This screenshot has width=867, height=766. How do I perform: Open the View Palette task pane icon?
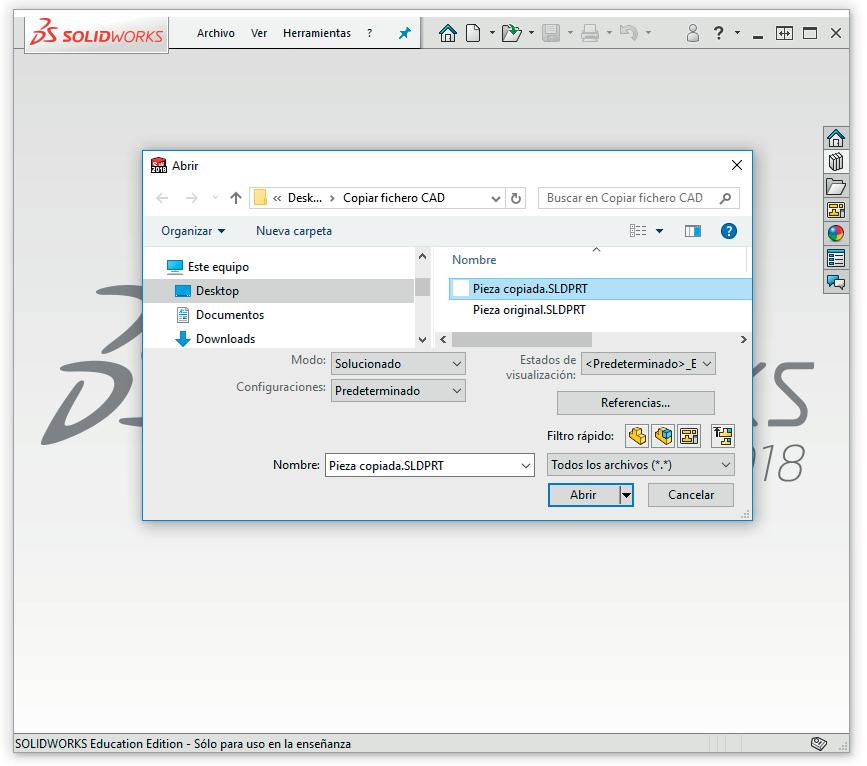click(x=835, y=210)
